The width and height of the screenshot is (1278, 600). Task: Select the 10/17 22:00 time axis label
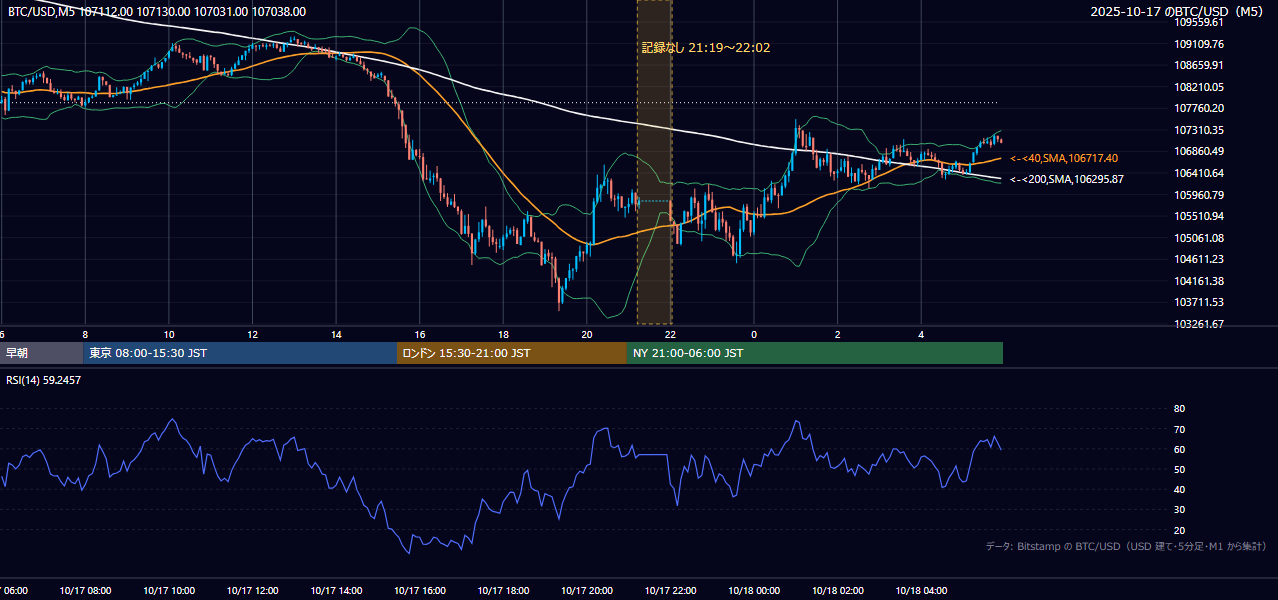(x=670, y=591)
